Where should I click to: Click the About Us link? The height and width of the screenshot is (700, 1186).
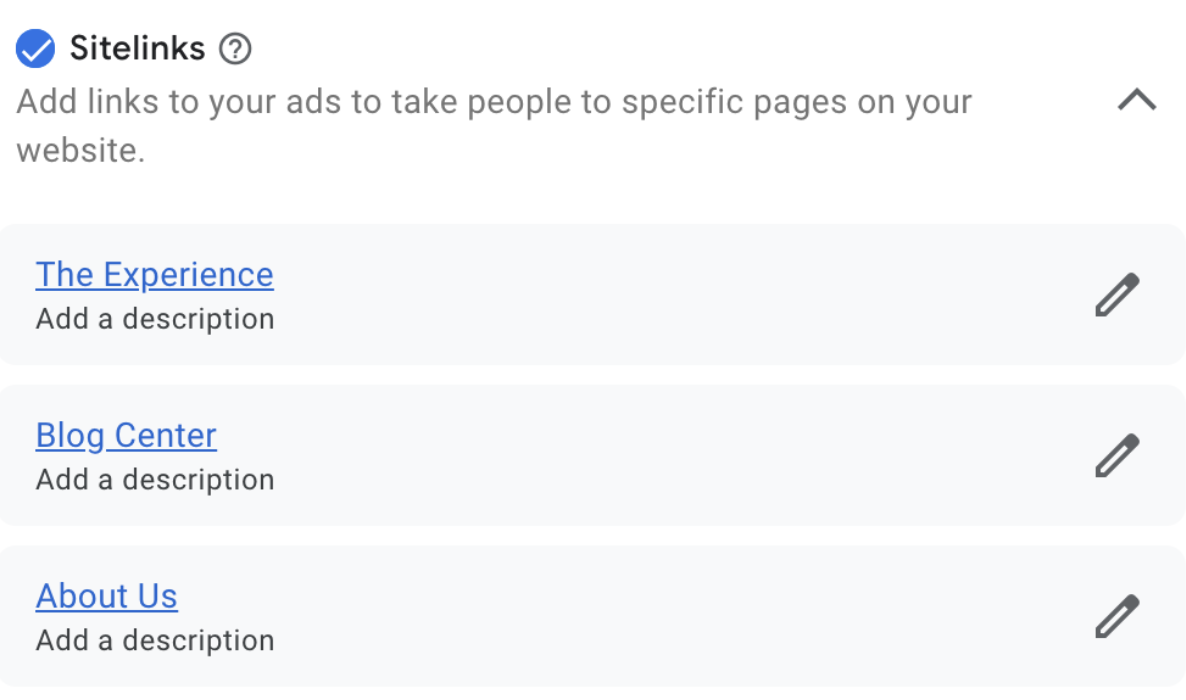tap(107, 597)
